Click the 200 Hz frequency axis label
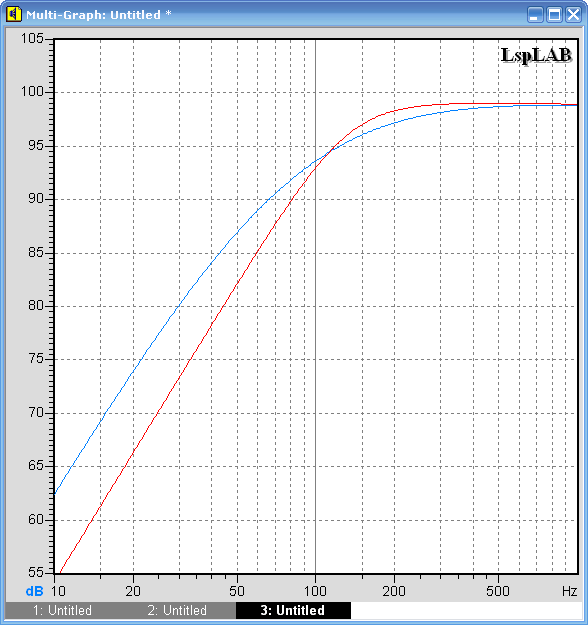588x625 pixels. (x=394, y=591)
